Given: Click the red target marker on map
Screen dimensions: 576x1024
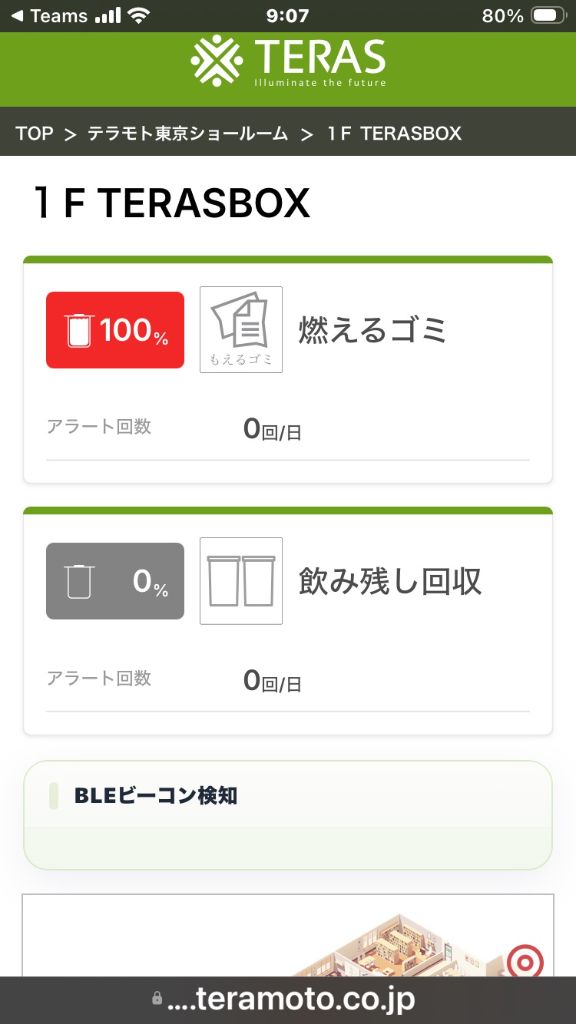Looking at the screenshot, I should (x=525, y=961).
